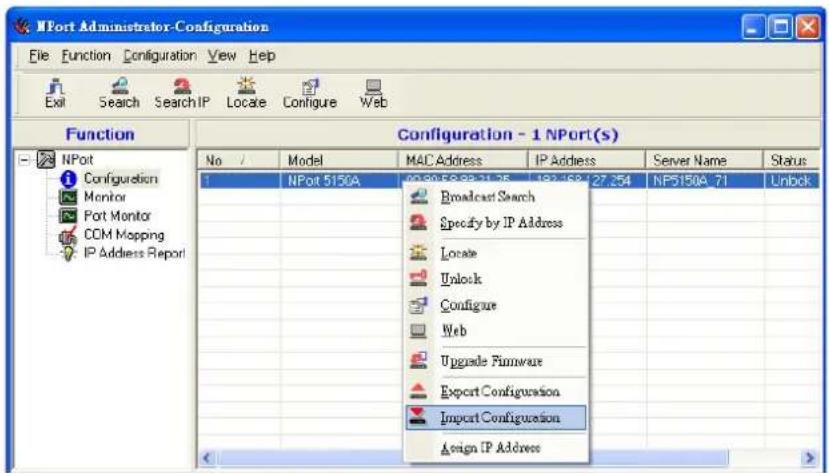This screenshot has height=473, width=829.
Task: Click the blue info icon beside Configuration
Action: tap(68, 179)
